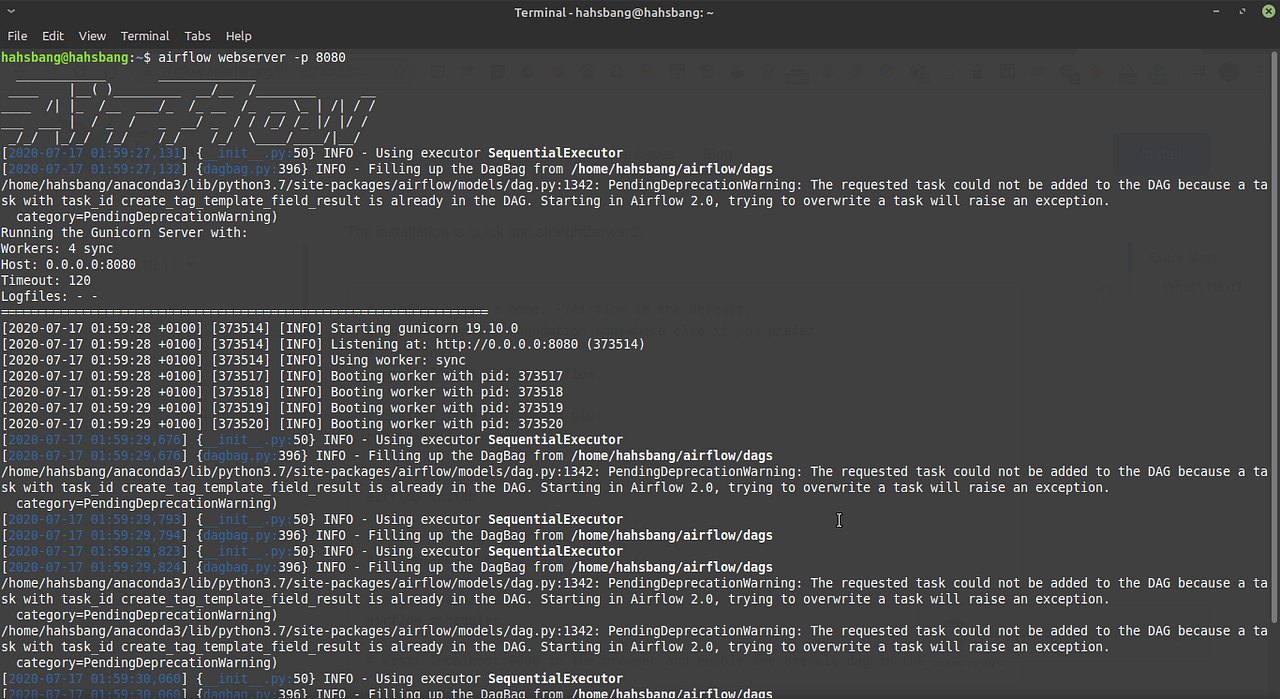The image size is (1280, 699).
Task: Click the faint Quick Start link
Action: click(1182, 257)
